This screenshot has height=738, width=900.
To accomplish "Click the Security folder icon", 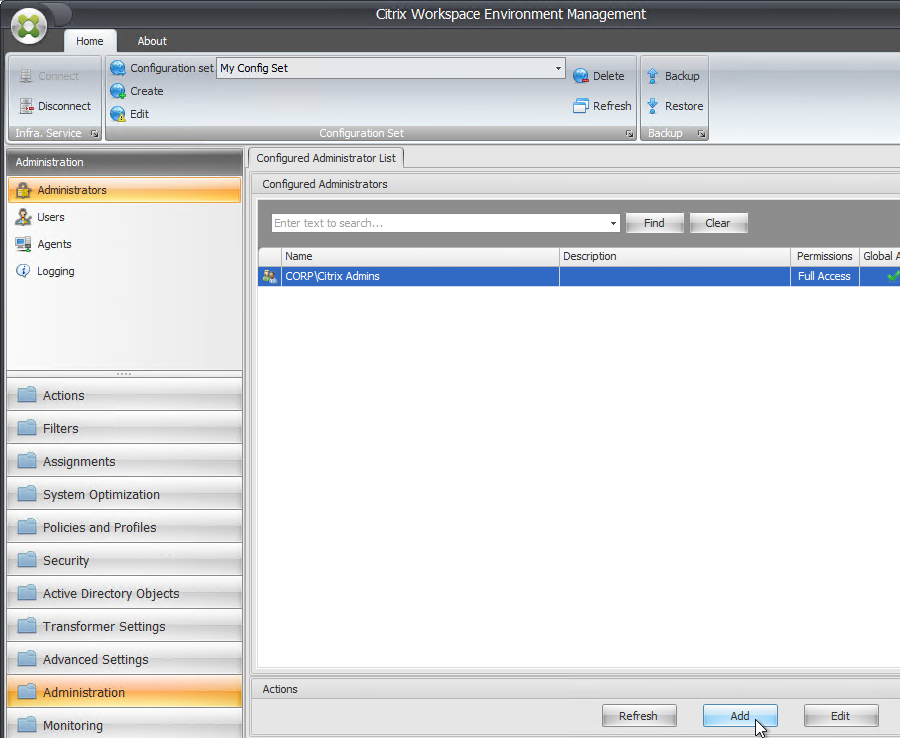I will point(26,560).
